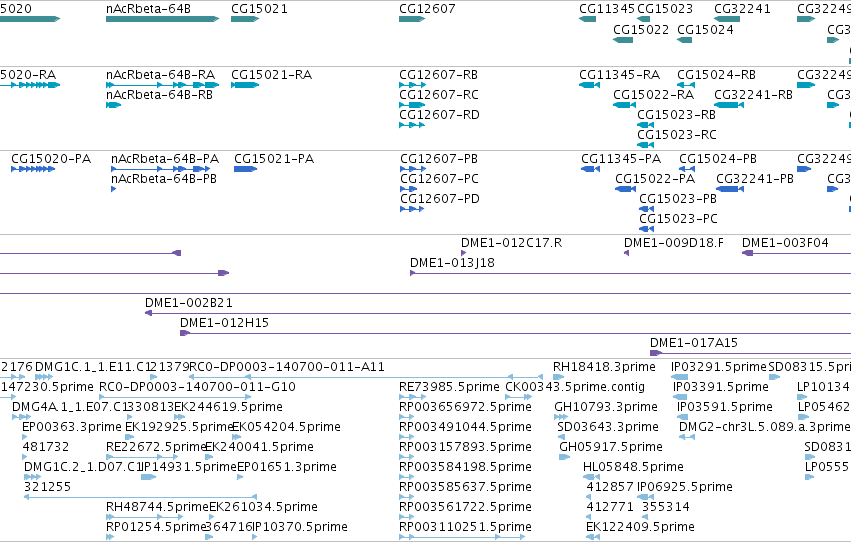
Task: Select the nAcRbeta-64B gene bar
Action: pos(162,19)
